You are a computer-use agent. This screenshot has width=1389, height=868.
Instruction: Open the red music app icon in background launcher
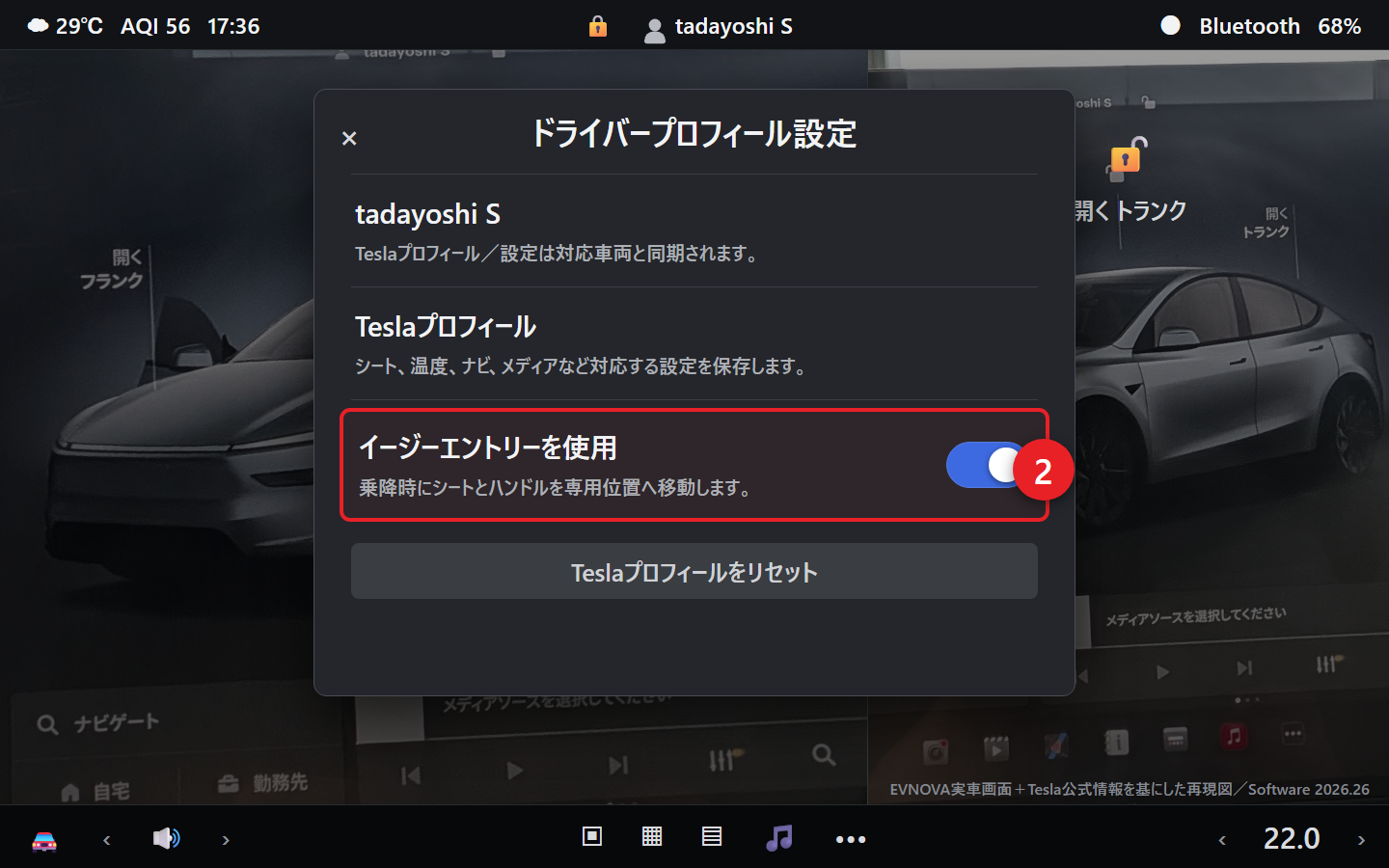1234,737
